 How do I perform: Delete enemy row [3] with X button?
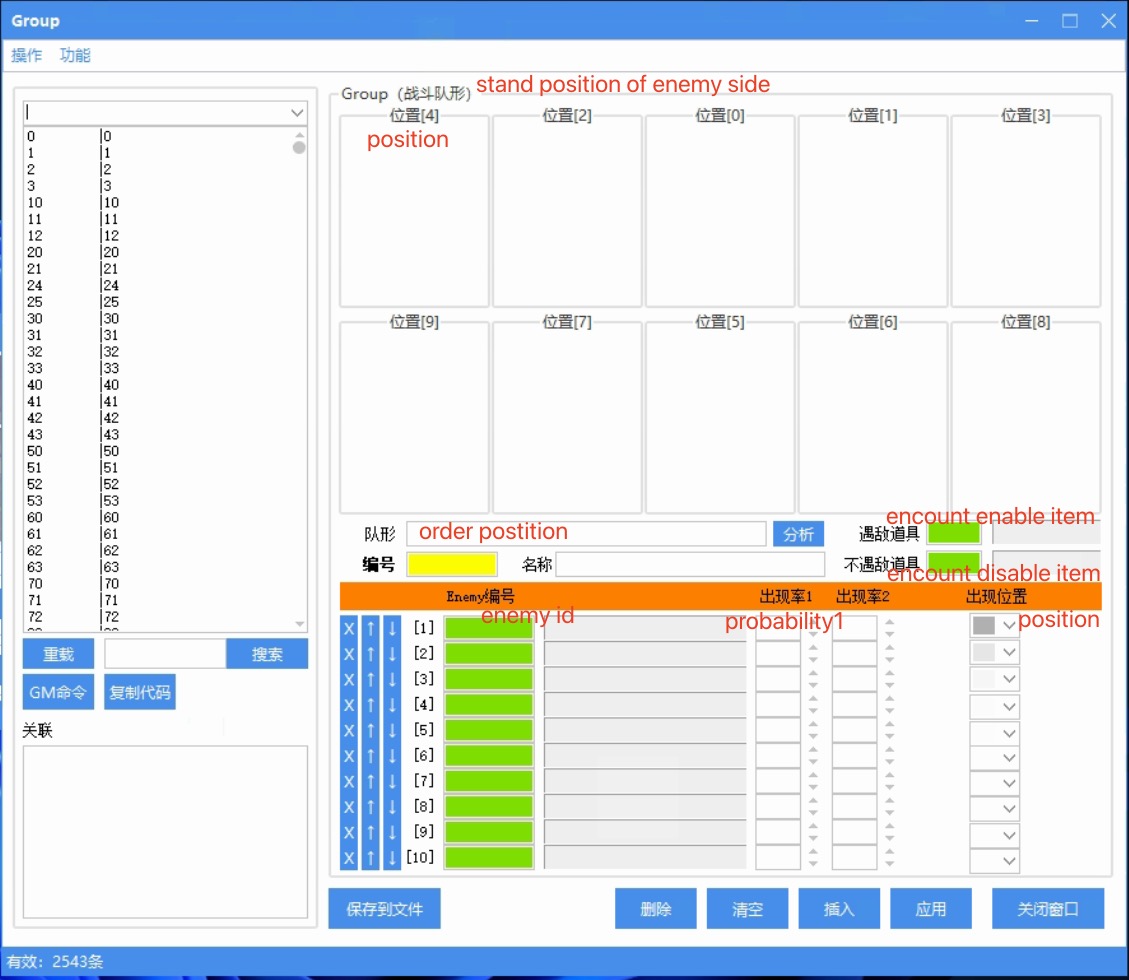point(348,679)
